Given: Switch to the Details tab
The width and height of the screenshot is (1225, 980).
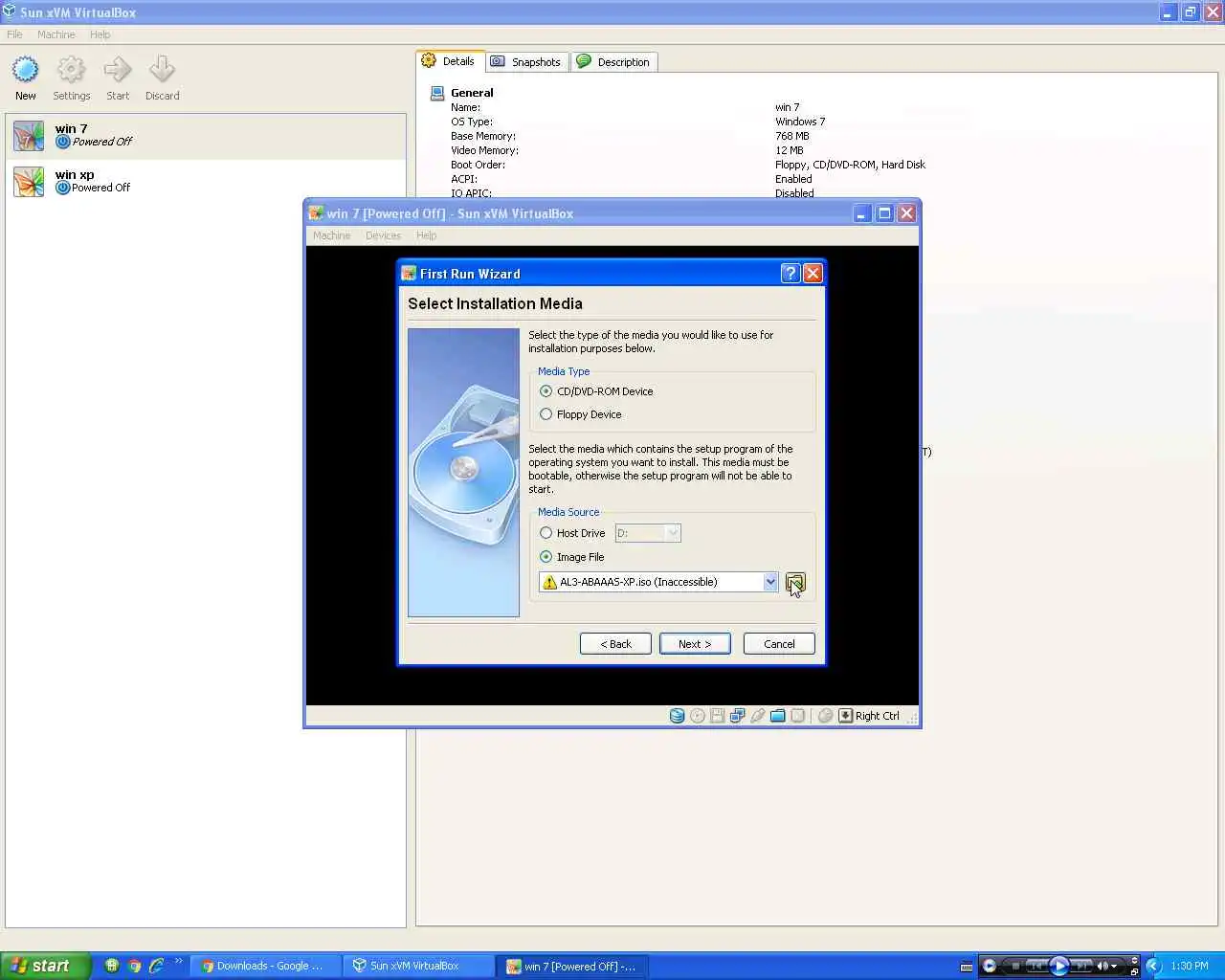Looking at the screenshot, I should coord(450,61).
